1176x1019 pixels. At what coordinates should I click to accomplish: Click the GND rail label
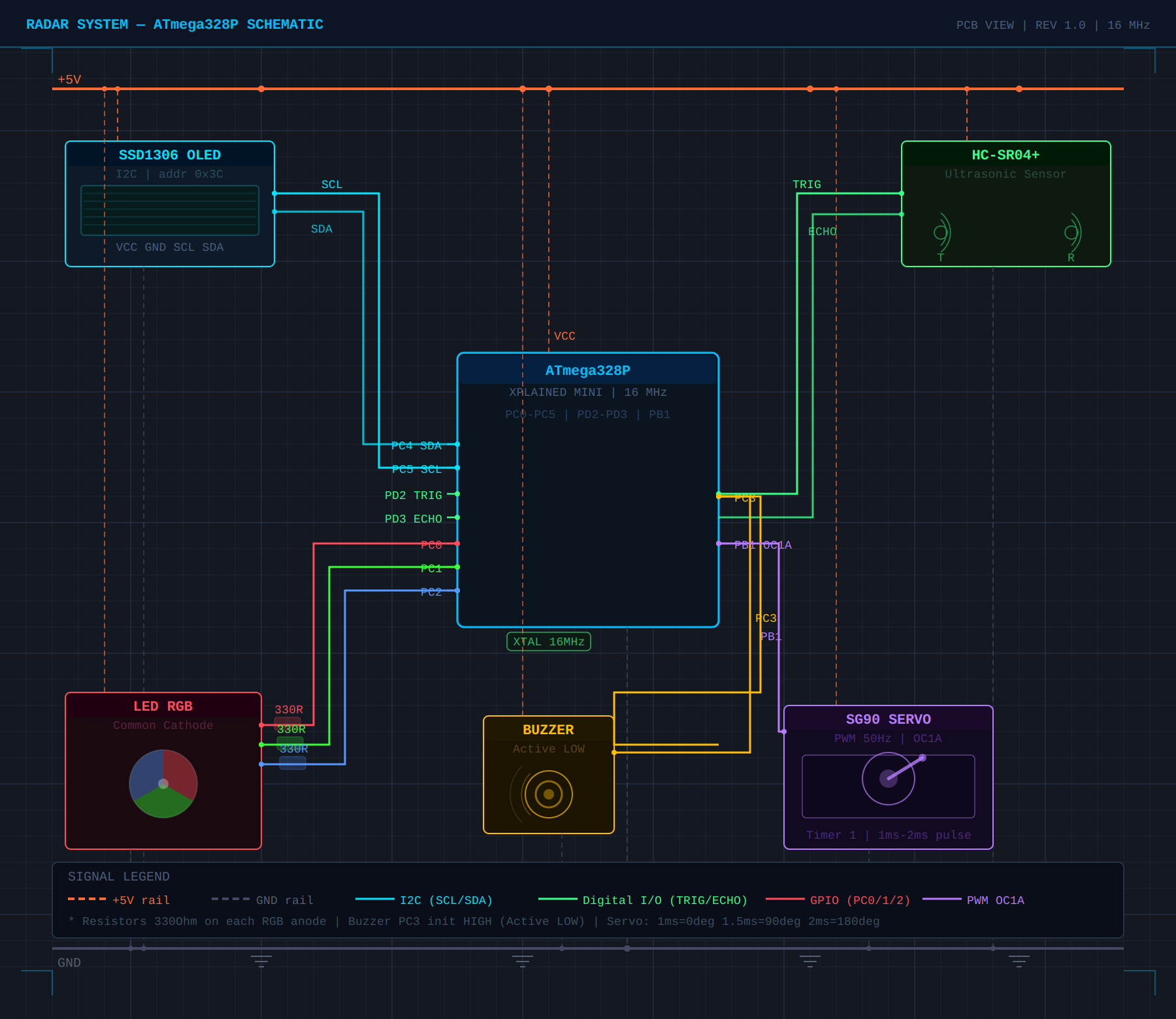coord(69,963)
